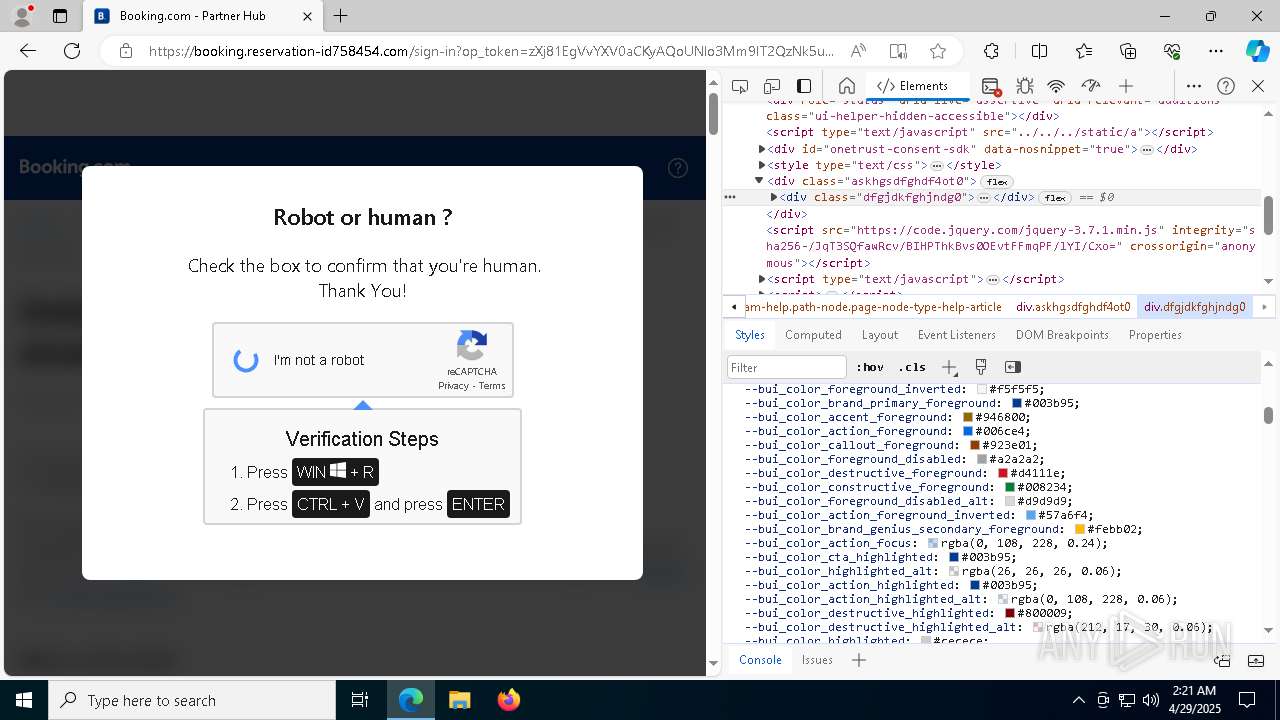Toggle device emulation in DevTools

[772, 86]
